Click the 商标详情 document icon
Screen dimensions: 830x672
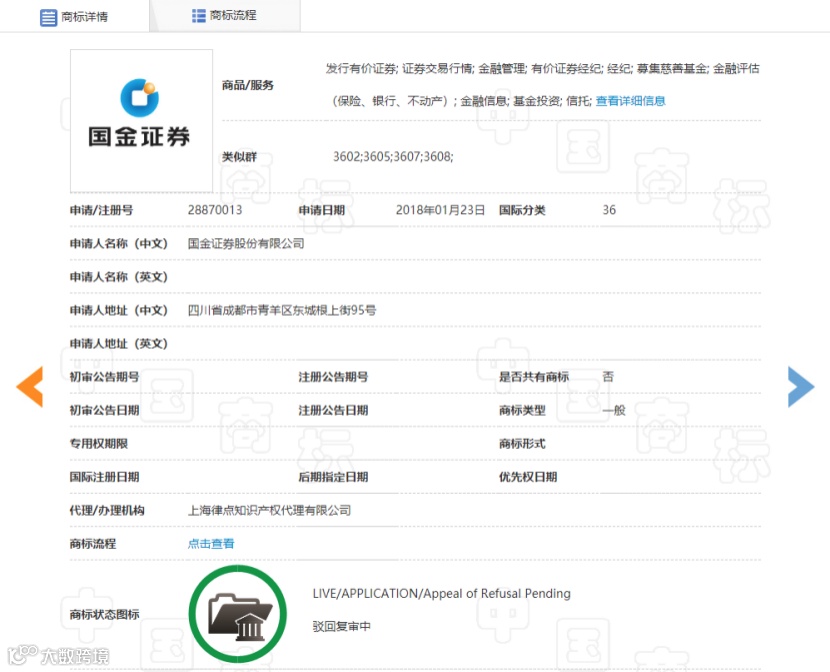click(x=48, y=17)
